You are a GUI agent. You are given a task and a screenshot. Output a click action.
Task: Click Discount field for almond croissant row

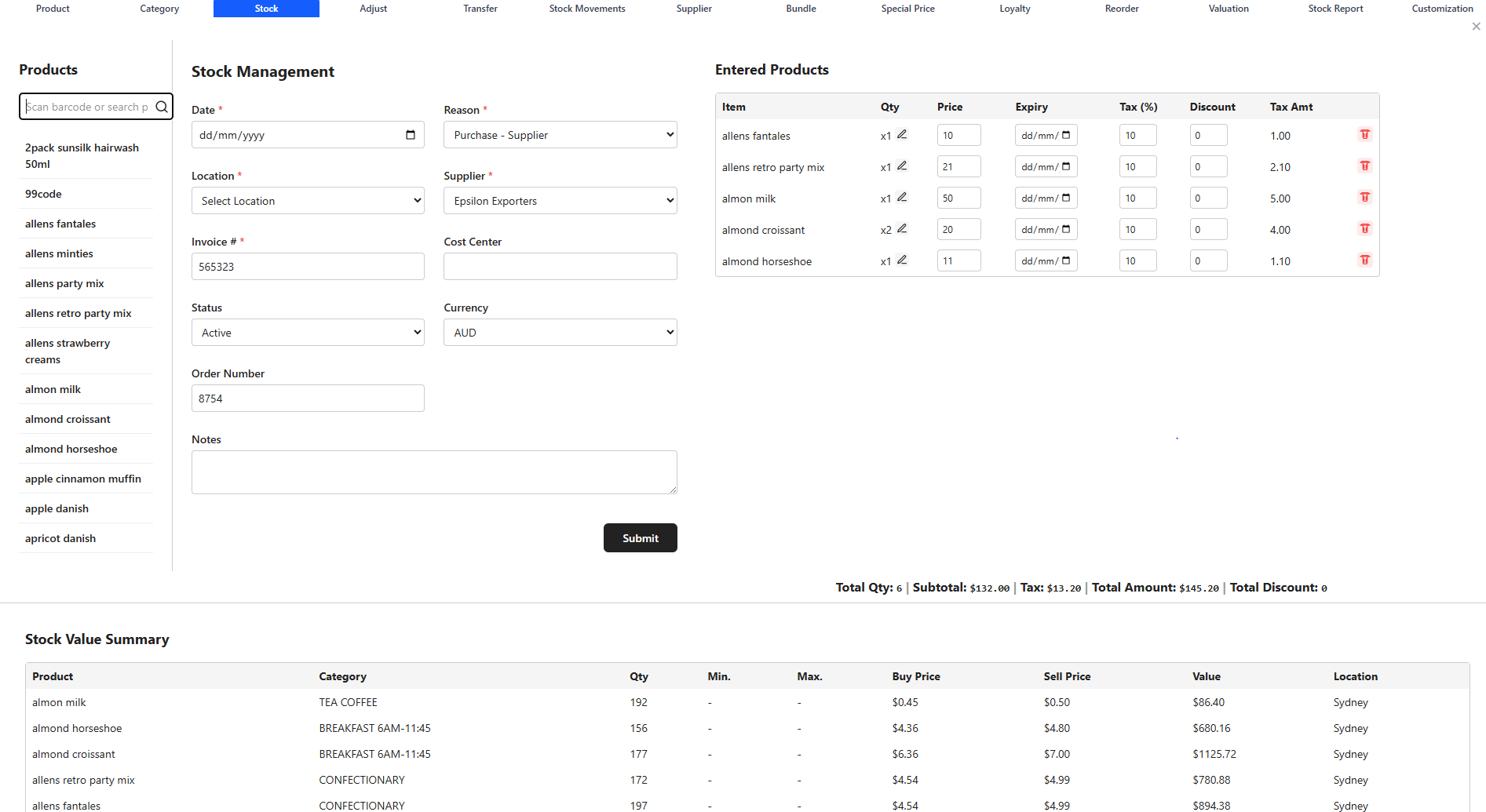click(1208, 229)
